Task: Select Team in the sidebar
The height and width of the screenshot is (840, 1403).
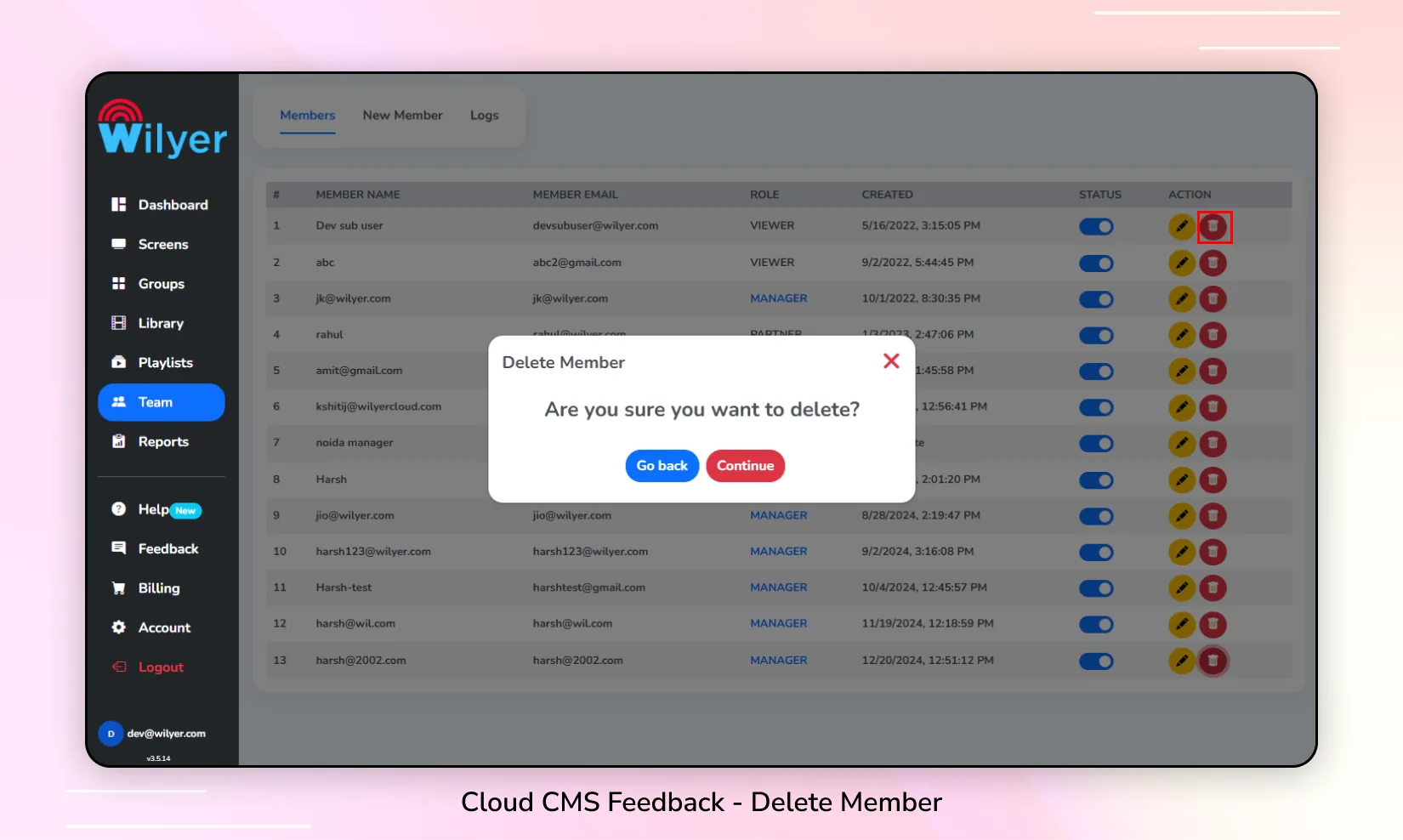Action: (162, 402)
